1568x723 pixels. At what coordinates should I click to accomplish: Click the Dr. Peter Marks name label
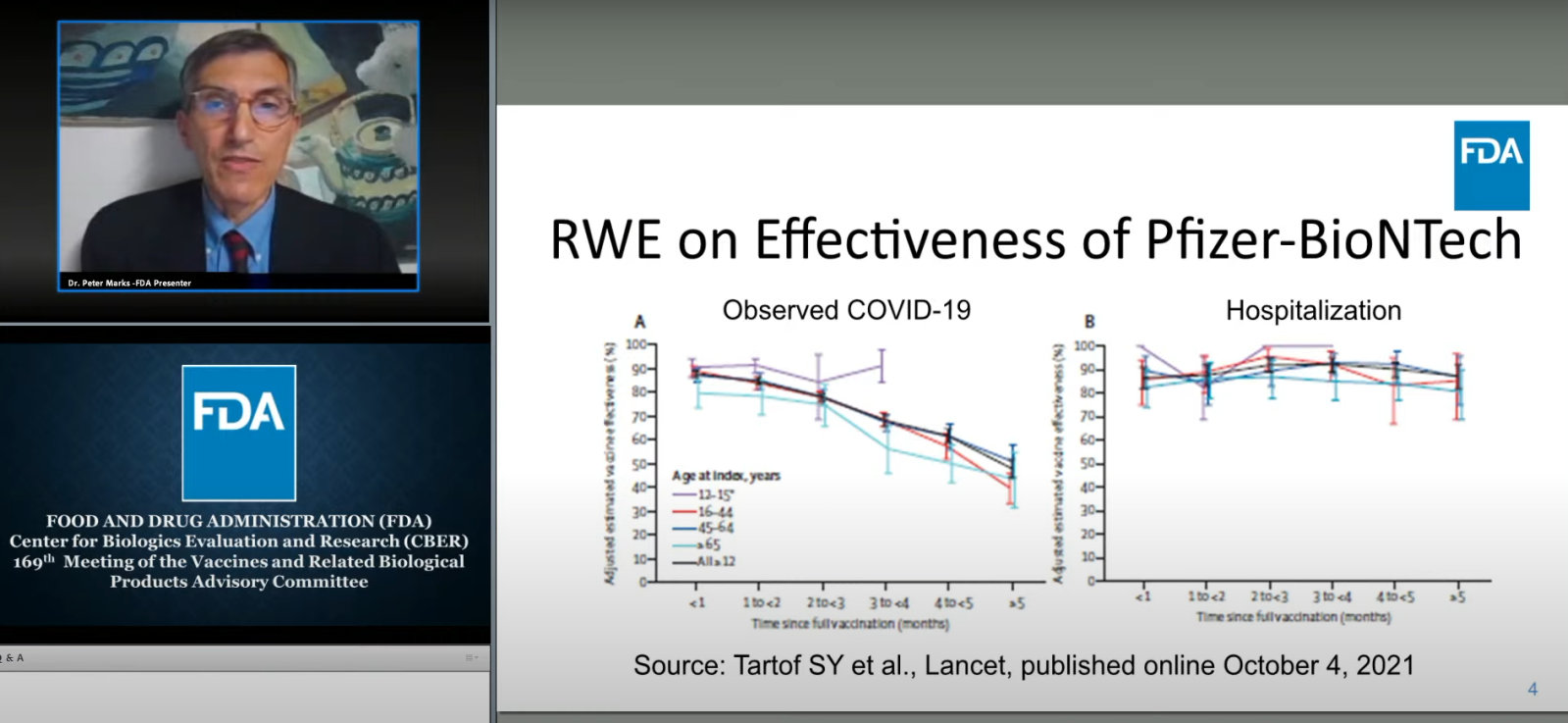(x=129, y=283)
